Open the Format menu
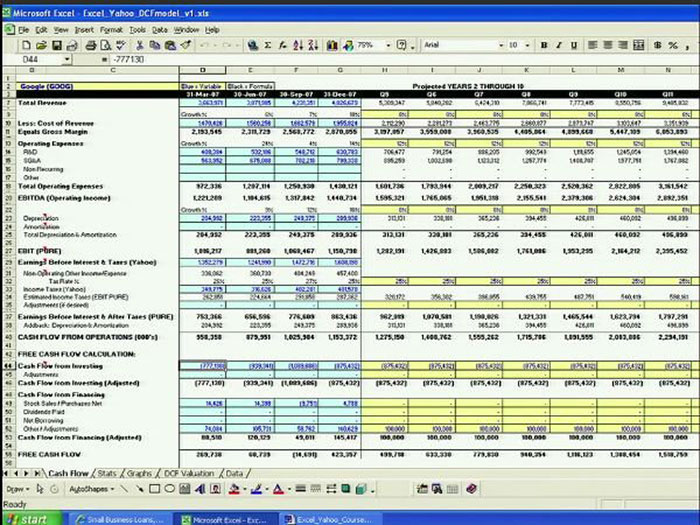Image resolution: width=700 pixels, height=525 pixels. click(x=111, y=30)
